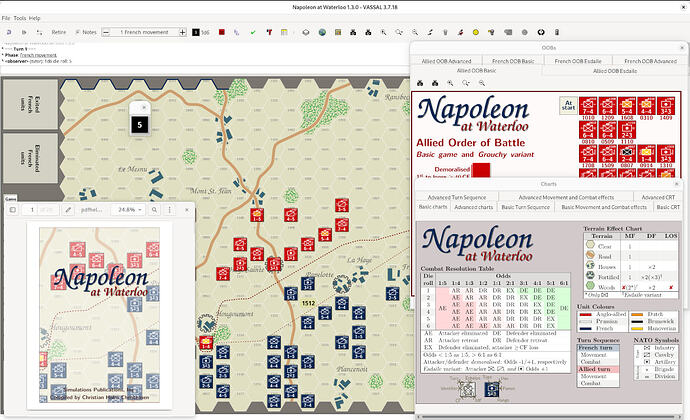Click the first icon on main toolbar
The width and height of the screenshot is (690, 420).
(9, 32)
